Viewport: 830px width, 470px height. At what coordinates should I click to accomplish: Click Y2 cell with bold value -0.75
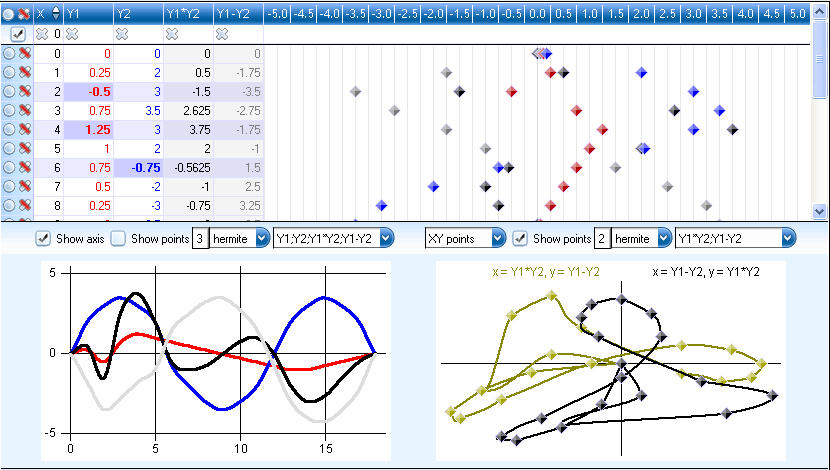(x=139, y=168)
